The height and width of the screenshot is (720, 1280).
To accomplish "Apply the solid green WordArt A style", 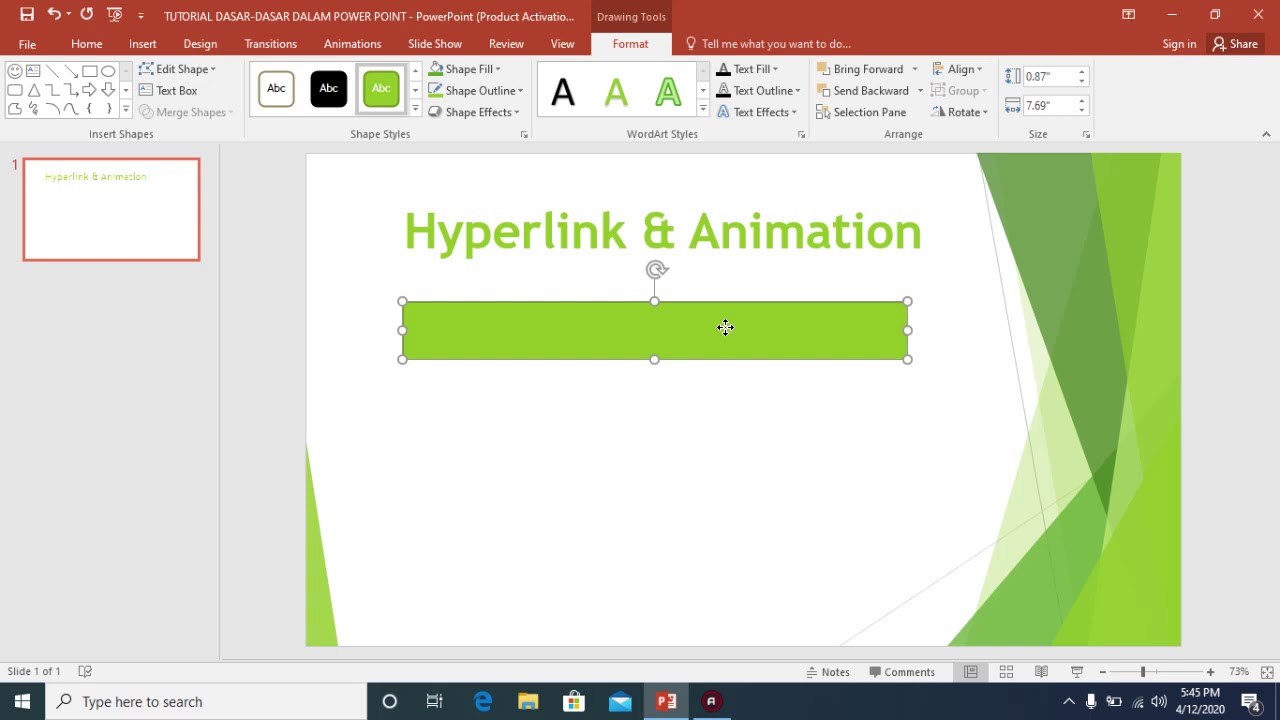I will [x=616, y=92].
